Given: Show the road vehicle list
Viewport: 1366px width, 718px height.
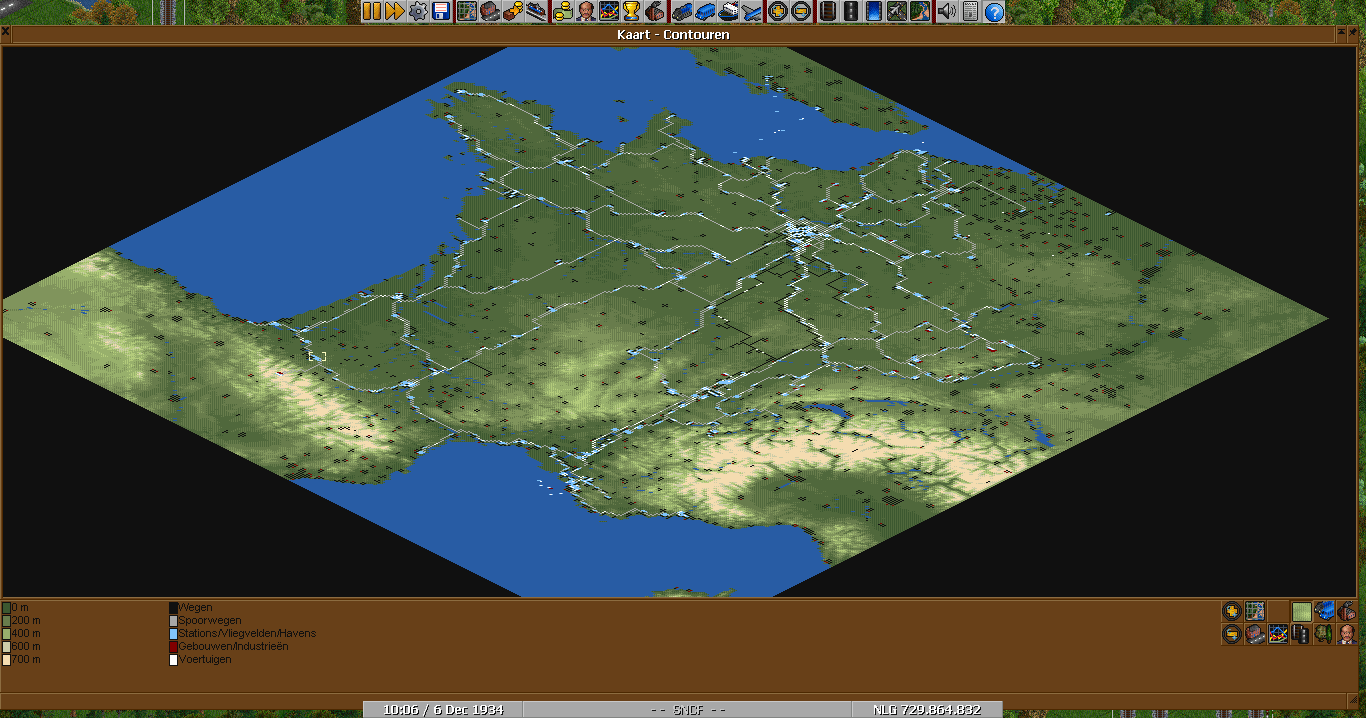Looking at the screenshot, I should pos(705,11).
